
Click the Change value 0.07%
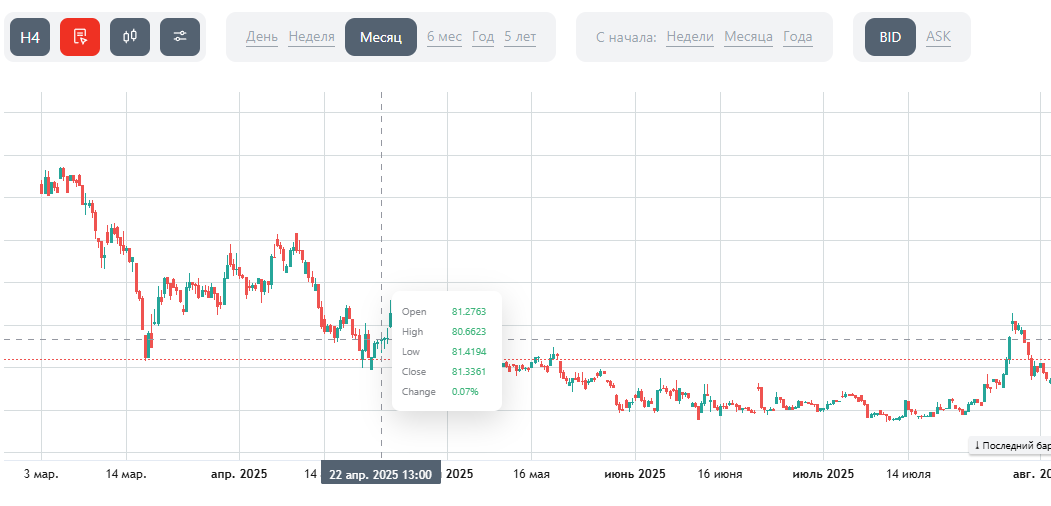click(465, 392)
